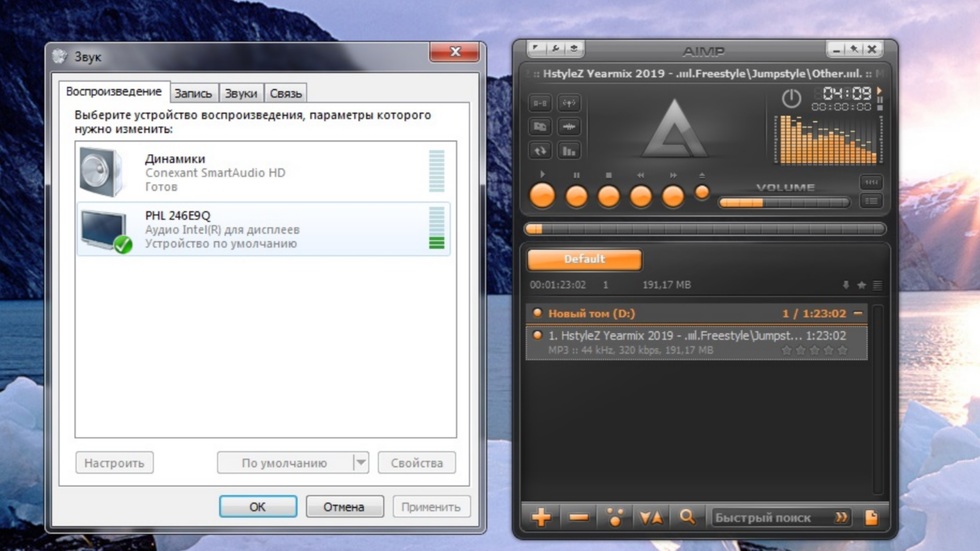Open AIMP equalizer bars icon
The height and width of the screenshot is (551, 980).
pyautogui.click(x=569, y=151)
